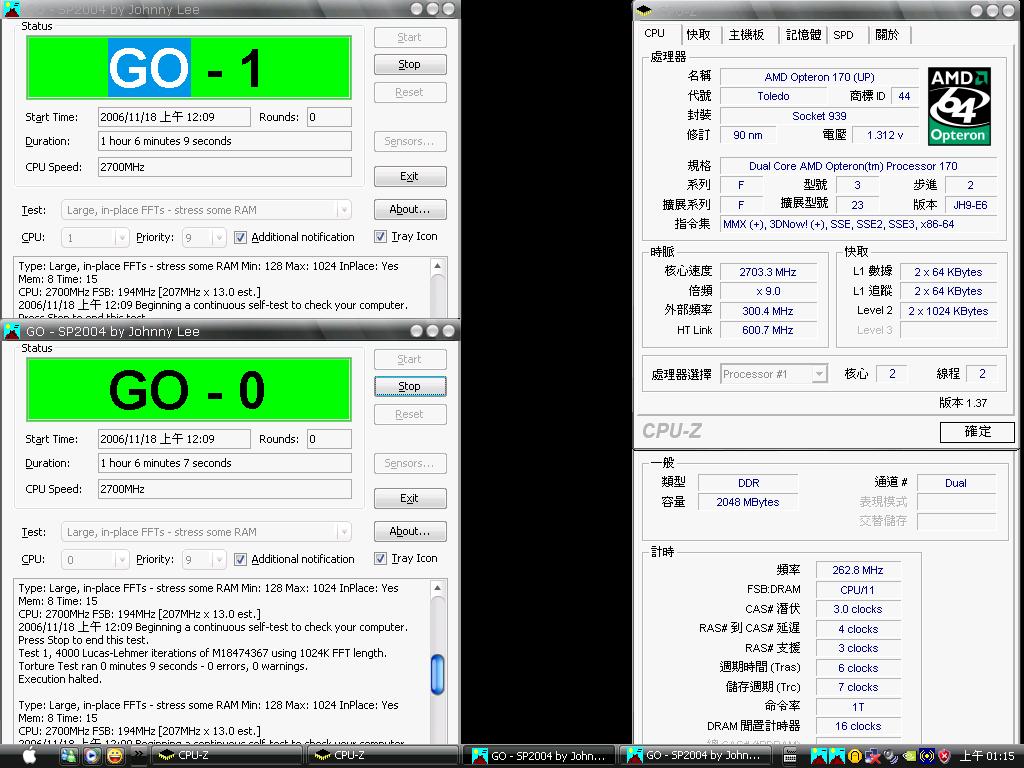Launch MSN Messenger from quick launch
This screenshot has width=1024, height=768.
[68, 756]
